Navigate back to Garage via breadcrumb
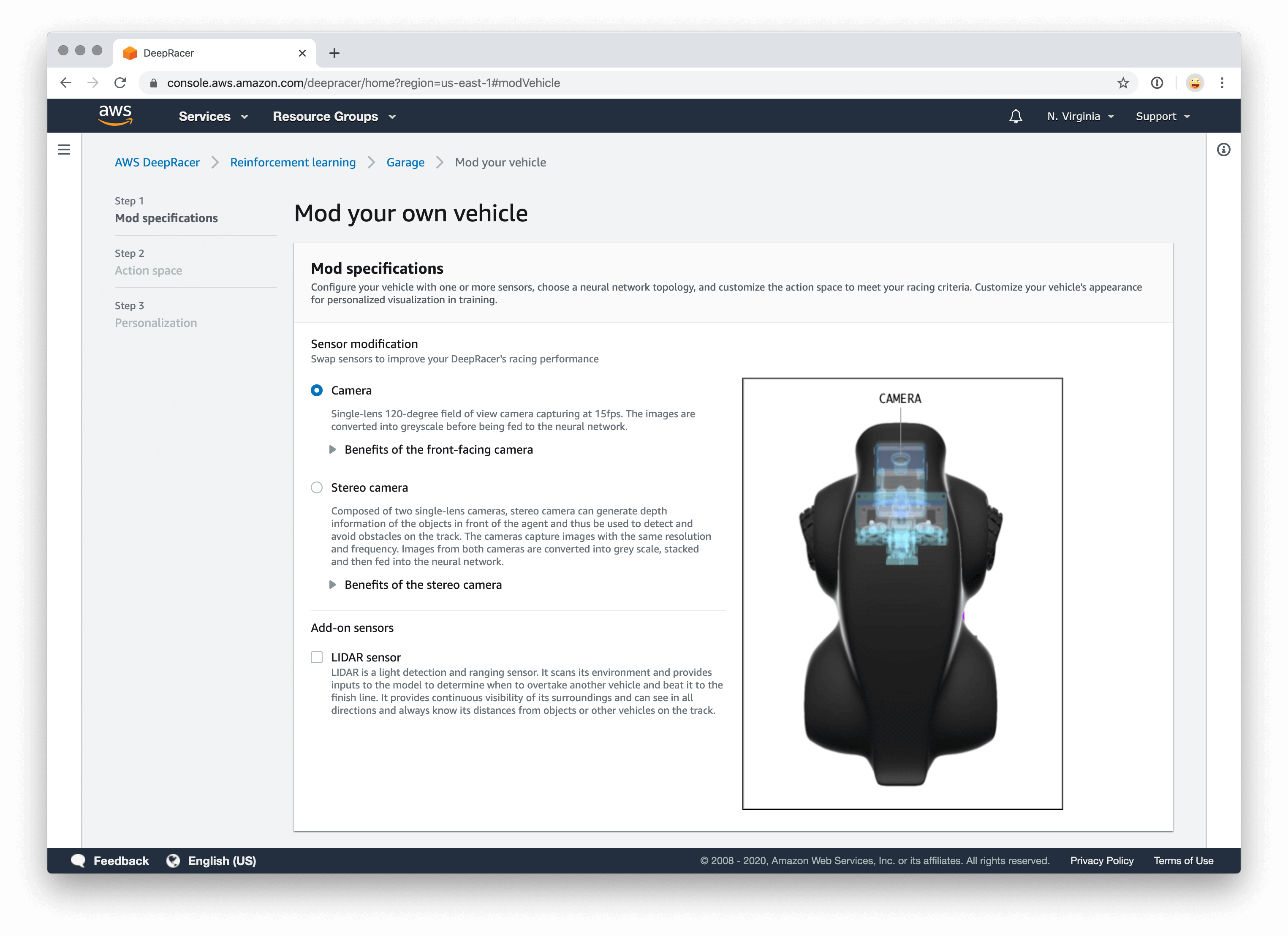The image size is (1288, 936). click(405, 163)
